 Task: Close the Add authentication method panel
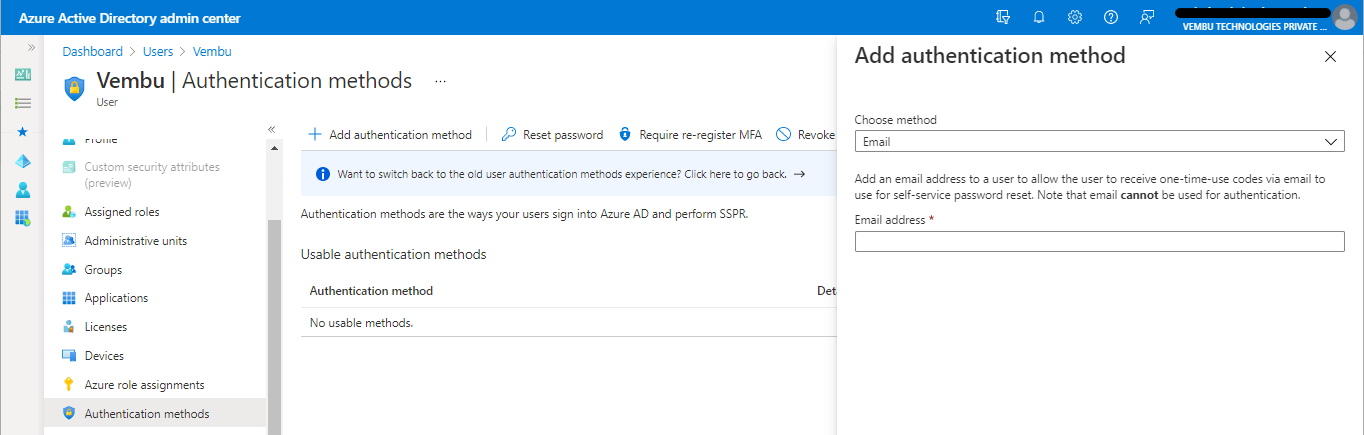(1330, 57)
